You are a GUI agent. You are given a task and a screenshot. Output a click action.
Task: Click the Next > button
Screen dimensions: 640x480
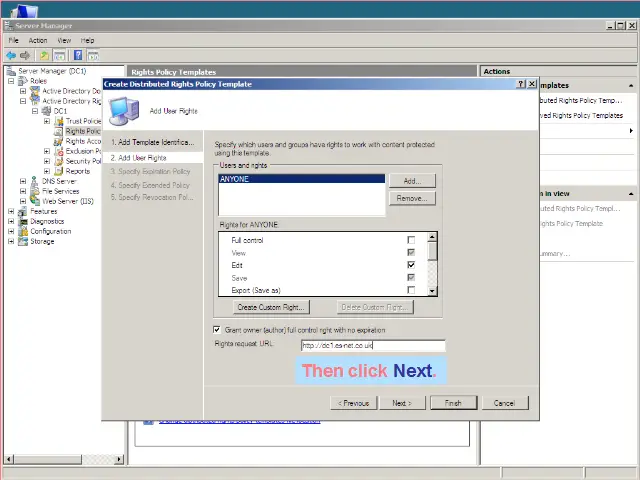tap(402, 403)
